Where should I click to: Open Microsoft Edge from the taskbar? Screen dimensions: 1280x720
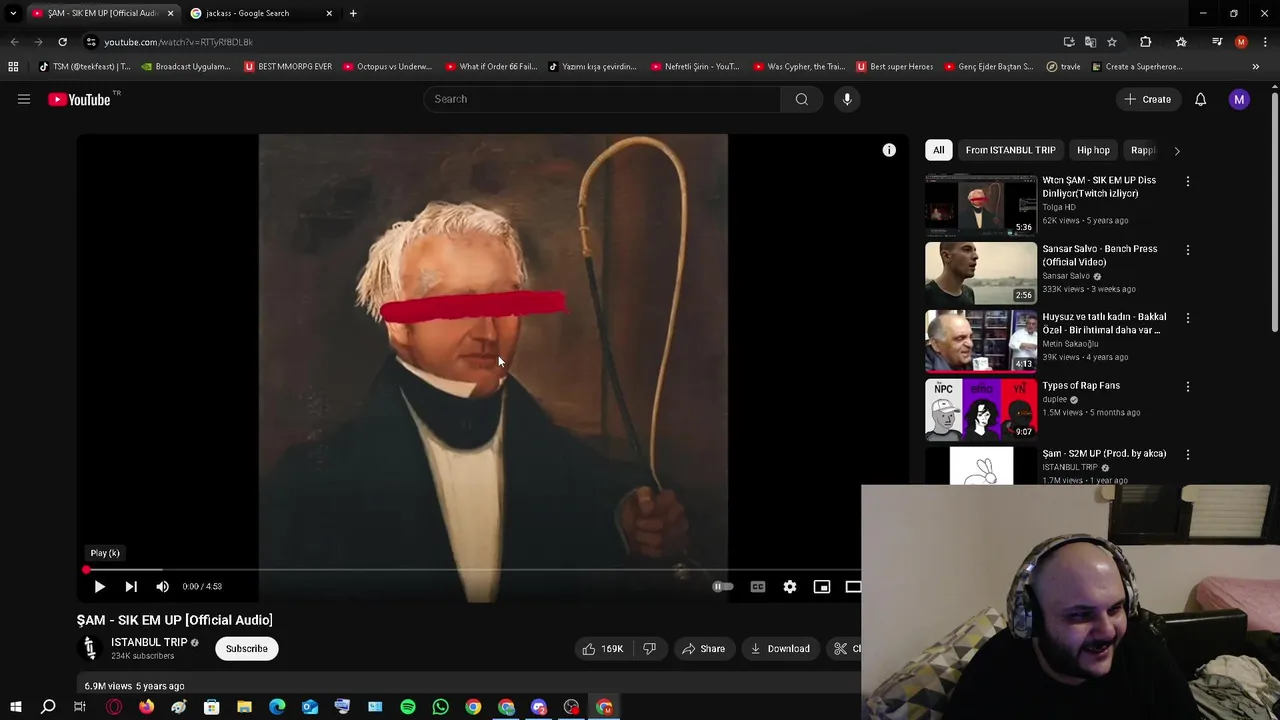(277, 707)
